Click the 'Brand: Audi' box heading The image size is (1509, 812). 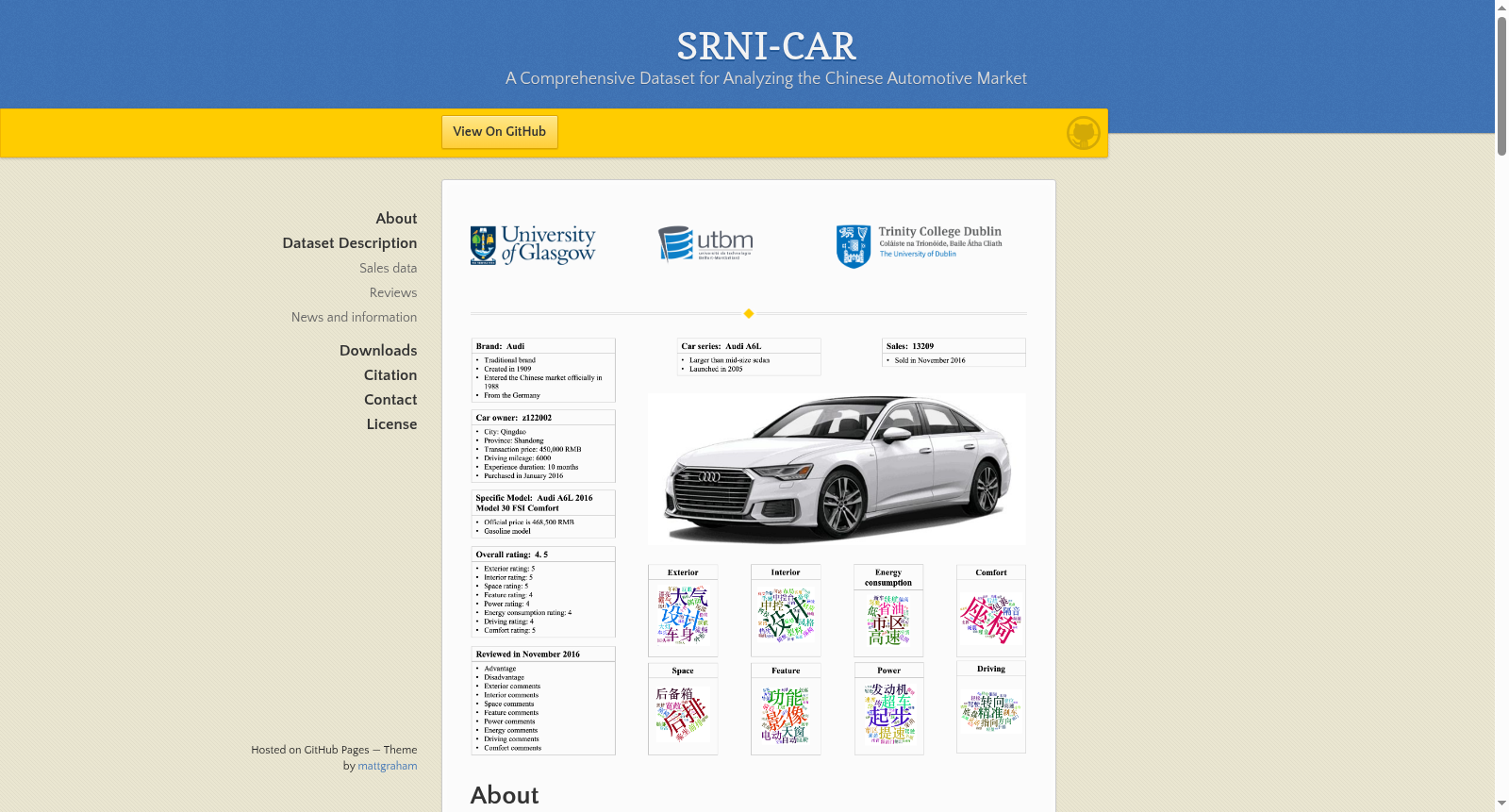tap(501, 346)
